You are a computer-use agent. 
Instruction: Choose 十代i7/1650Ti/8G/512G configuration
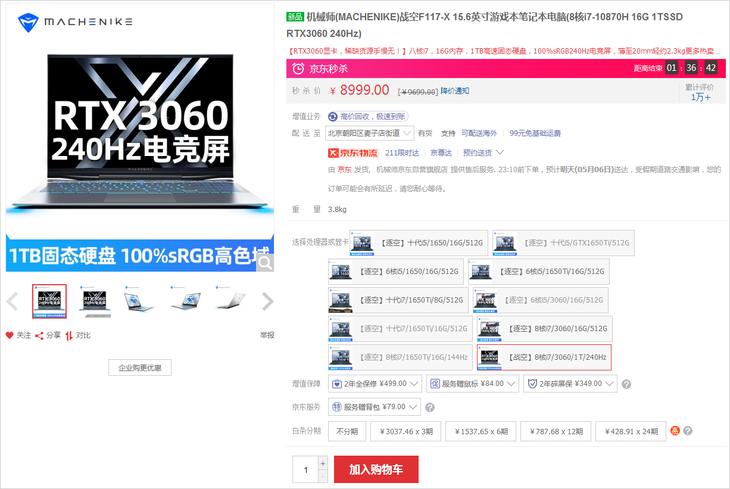click(x=398, y=300)
